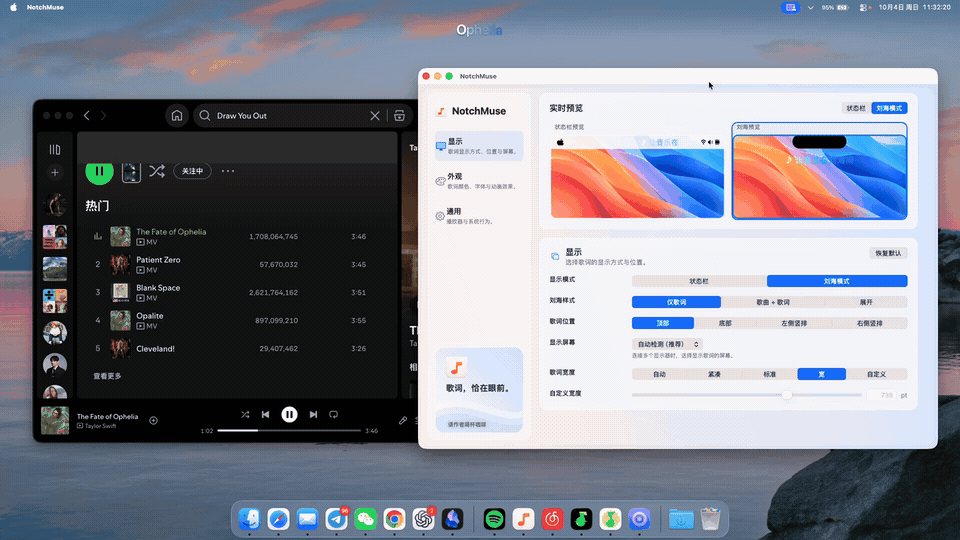Click the Spotify search field with Draw You Out
The width and height of the screenshot is (960, 540).
(288, 115)
